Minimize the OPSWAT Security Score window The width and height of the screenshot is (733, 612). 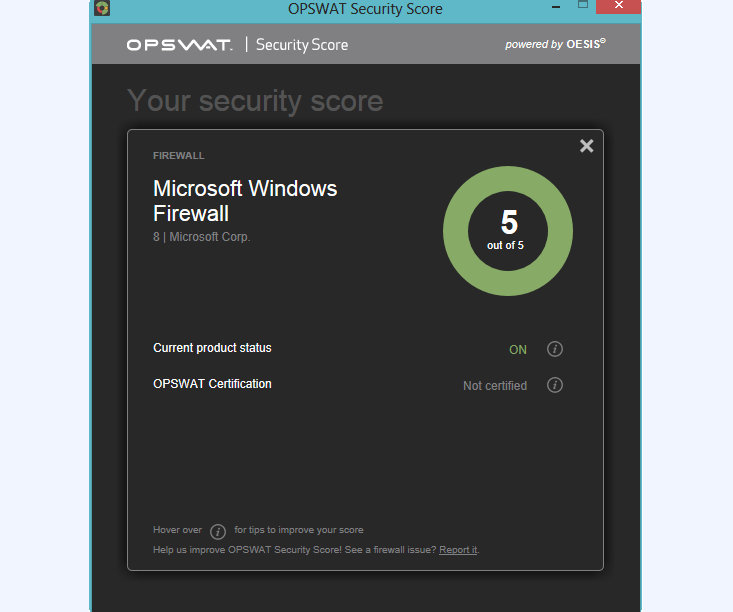pos(556,7)
